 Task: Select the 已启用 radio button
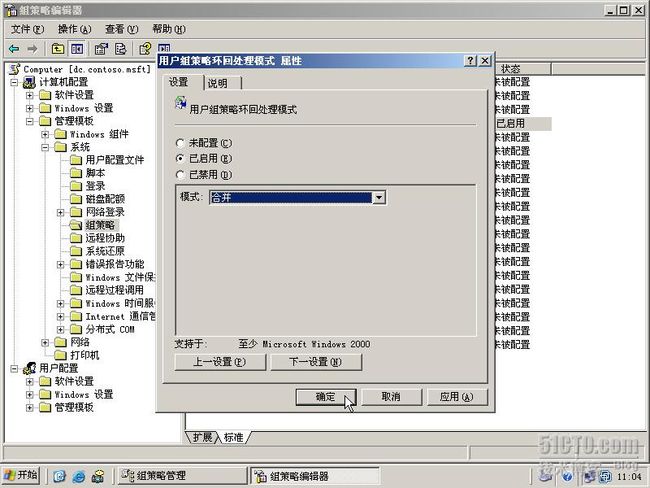[x=180, y=159]
